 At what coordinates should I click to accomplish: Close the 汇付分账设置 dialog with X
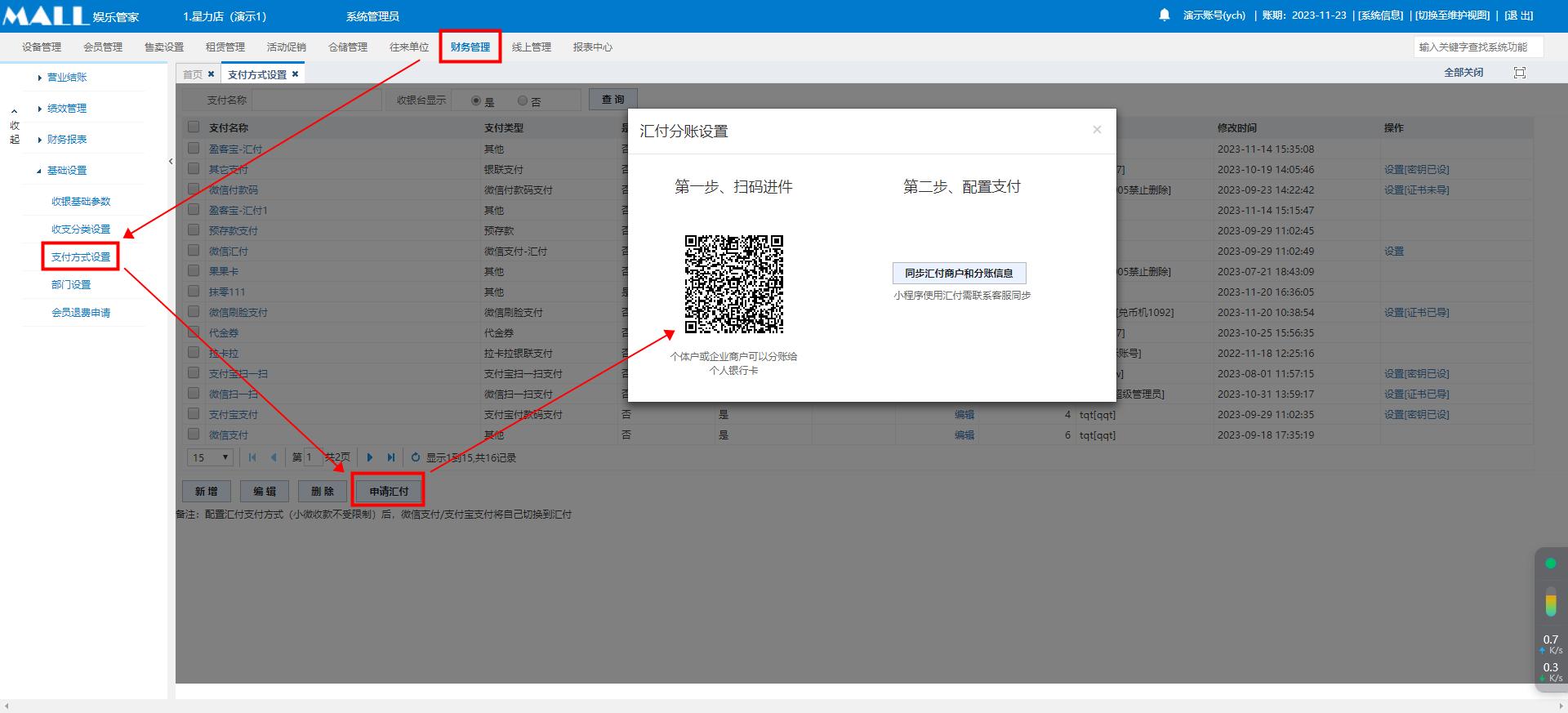1097,130
